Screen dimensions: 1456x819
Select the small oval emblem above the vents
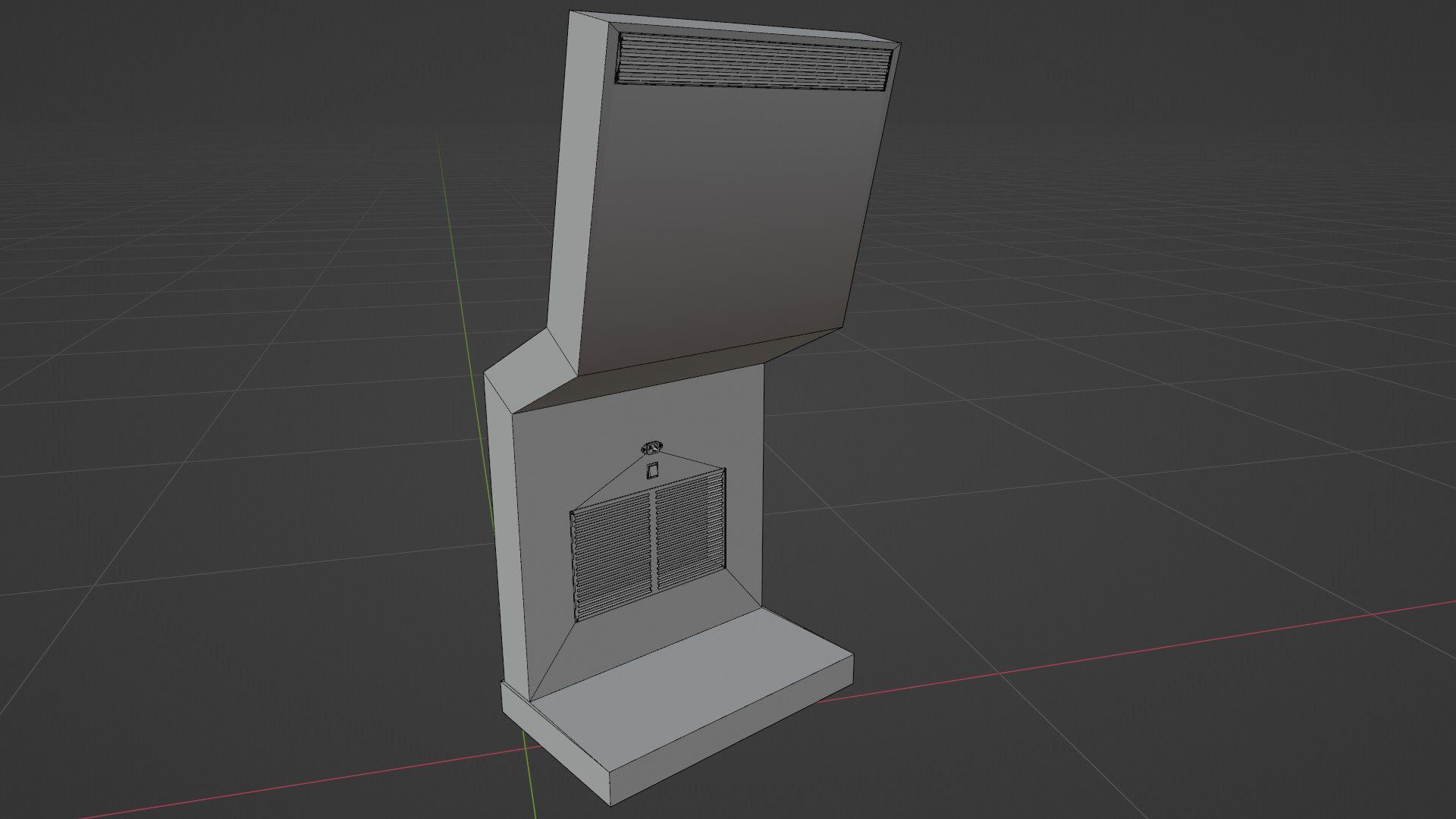tap(652, 449)
